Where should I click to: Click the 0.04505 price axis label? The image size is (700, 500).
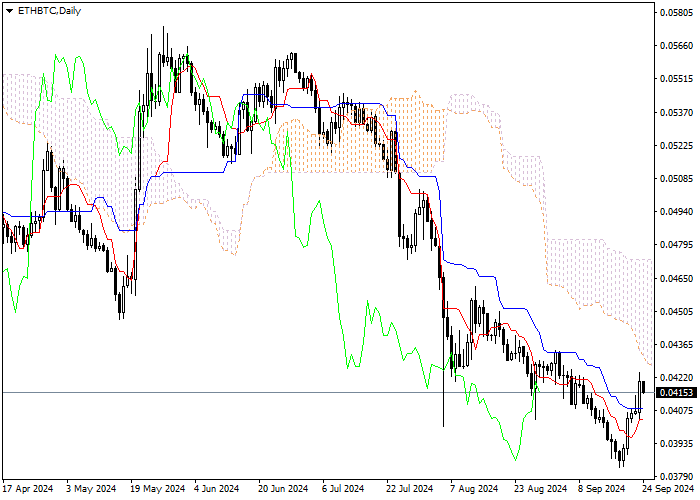tap(676, 312)
